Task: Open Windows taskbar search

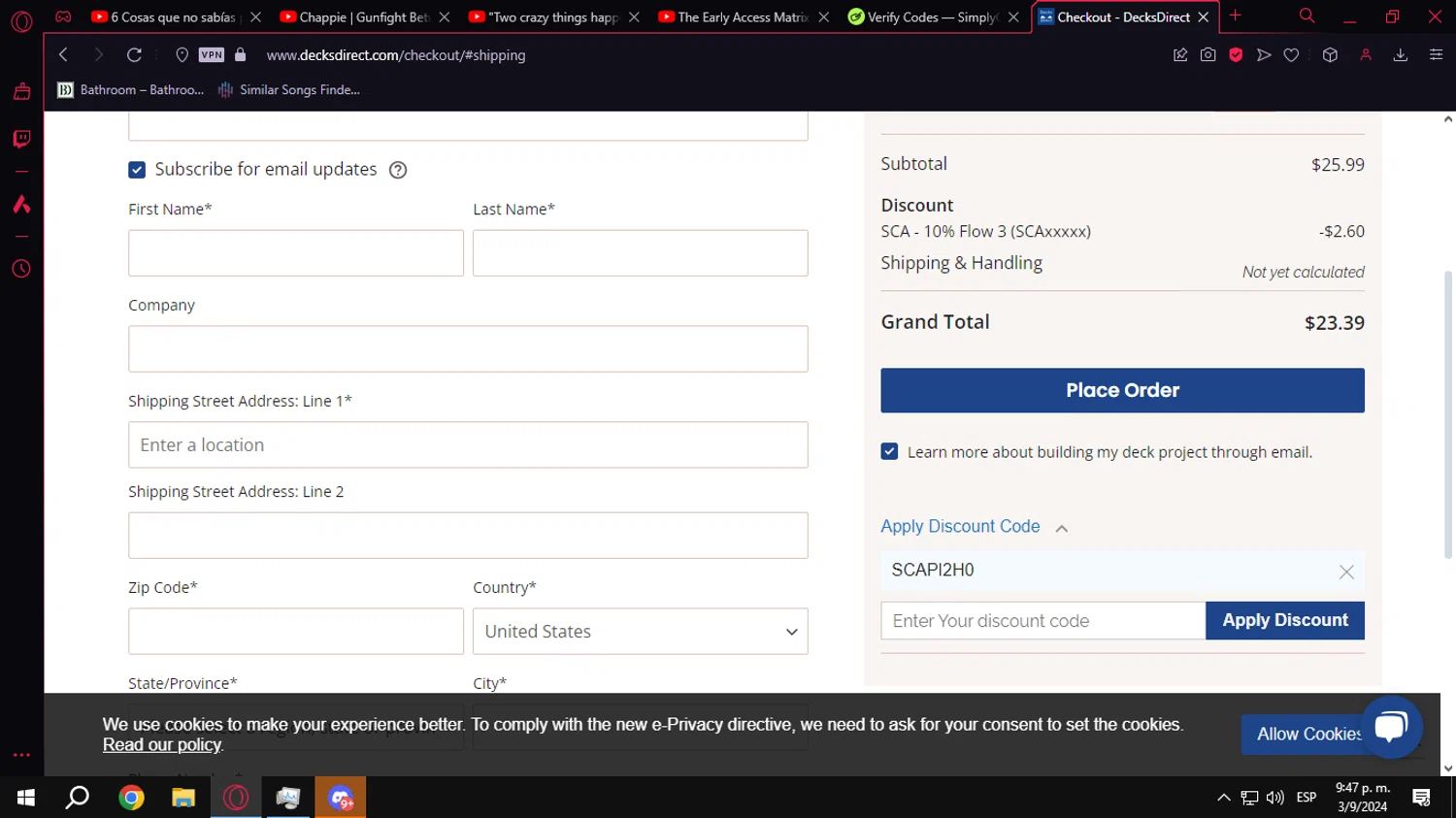Action: point(78,798)
